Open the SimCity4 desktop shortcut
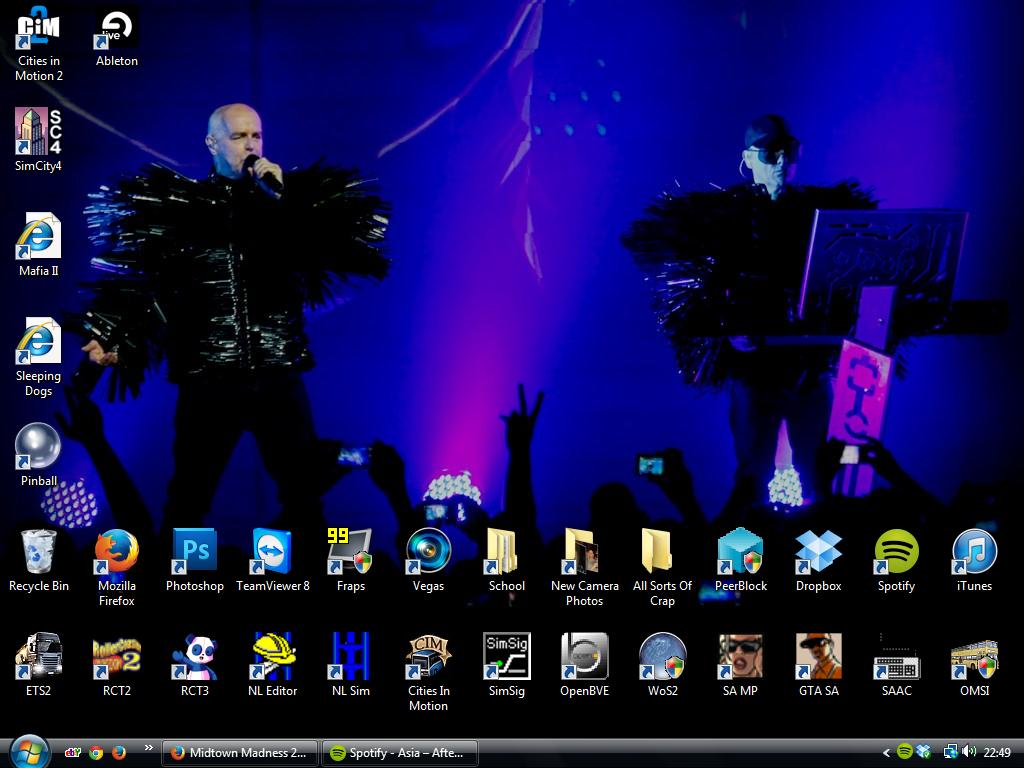The image size is (1024, 768). [x=38, y=132]
